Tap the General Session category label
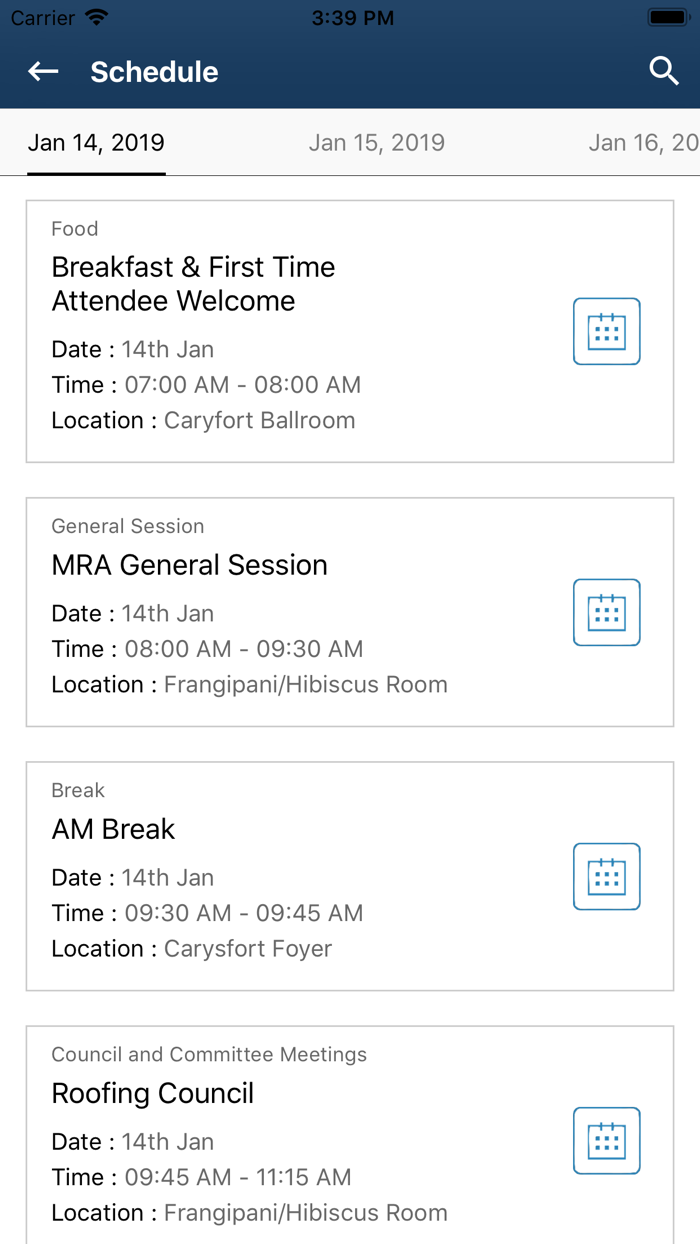700x1244 pixels. pos(127,526)
